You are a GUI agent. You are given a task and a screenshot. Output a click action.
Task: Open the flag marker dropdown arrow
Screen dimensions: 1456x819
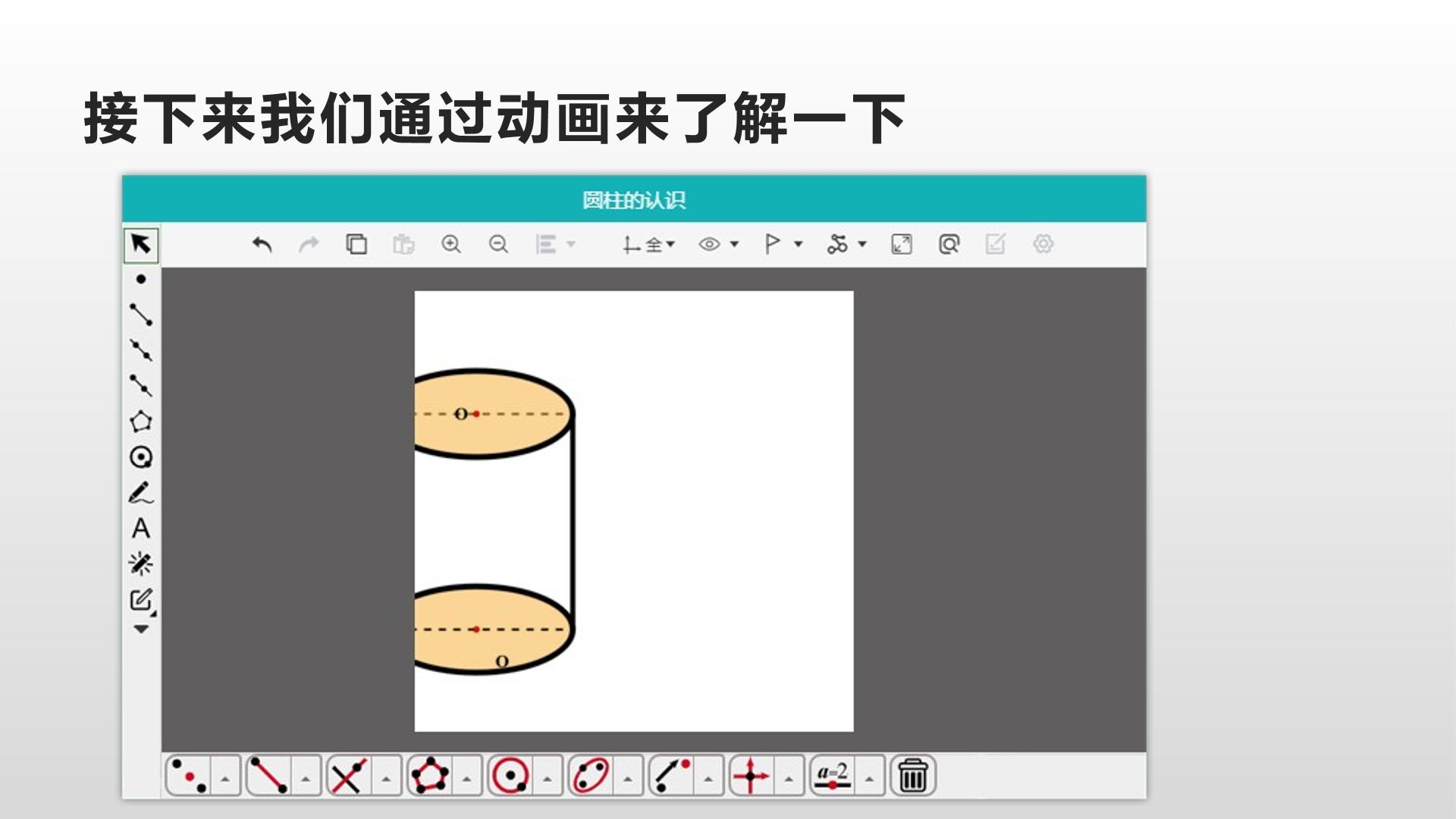799,244
